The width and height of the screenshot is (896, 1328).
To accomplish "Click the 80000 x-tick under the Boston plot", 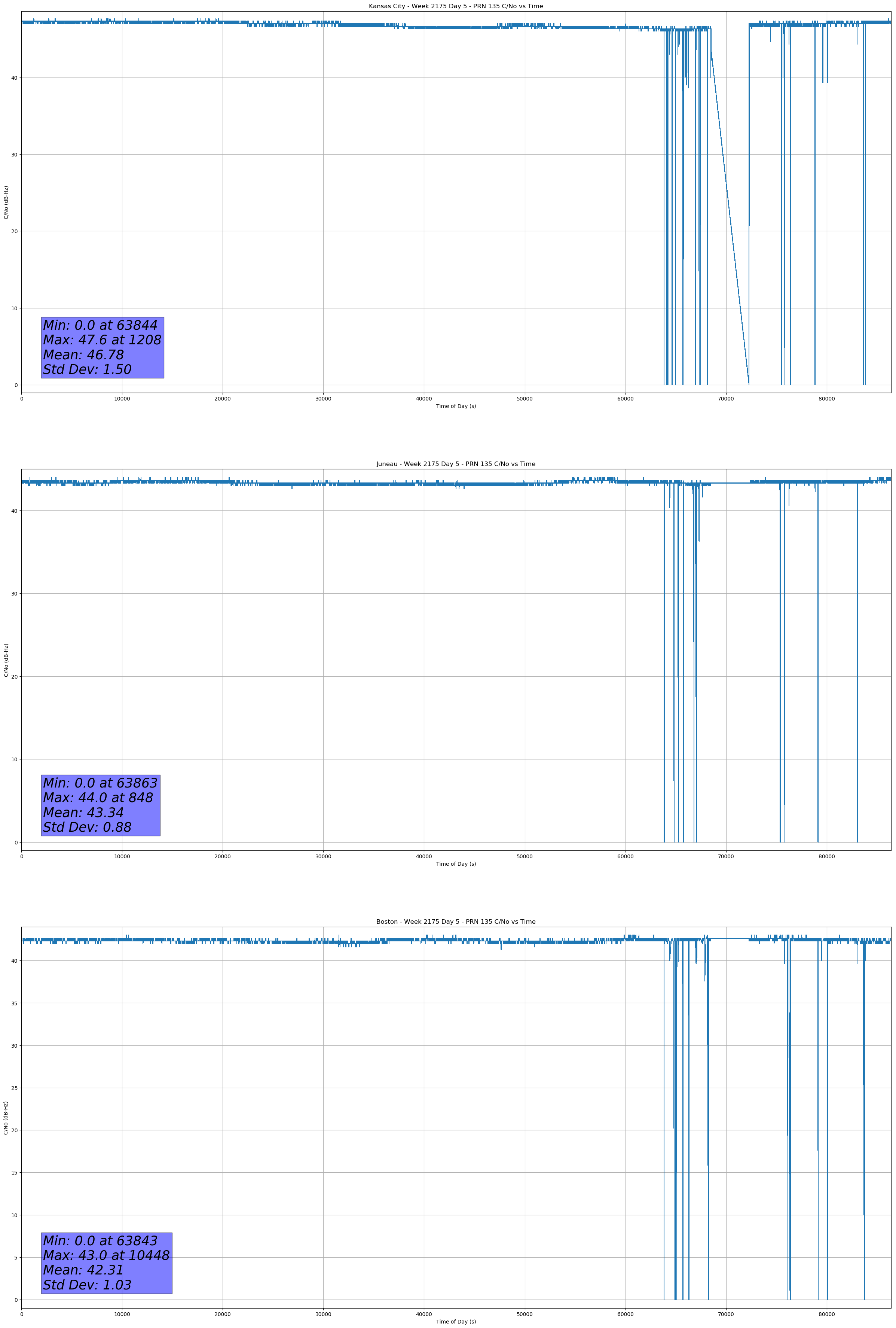I will pos(826,1314).
